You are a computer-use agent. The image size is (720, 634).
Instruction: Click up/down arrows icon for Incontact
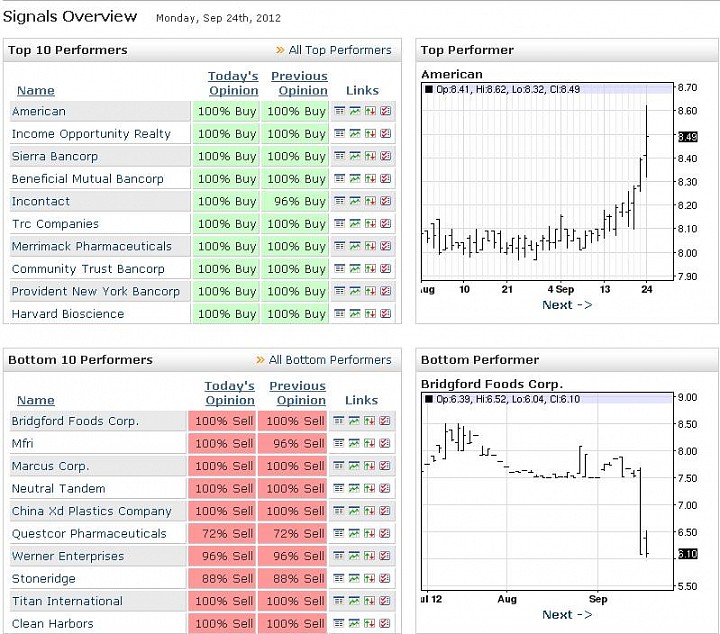(370, 201)
